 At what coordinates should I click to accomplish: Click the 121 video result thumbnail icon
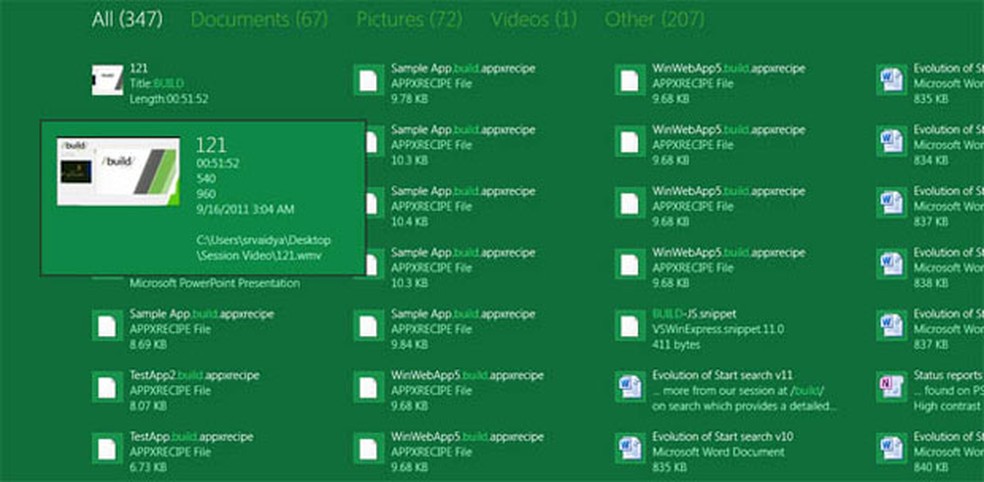107,80
